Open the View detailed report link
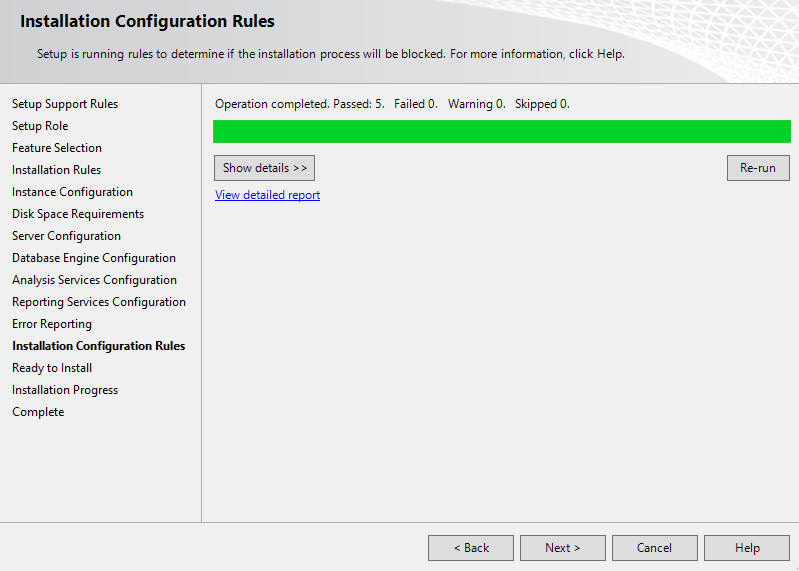The height and width of the screenshot is (571, 799). (267, 195)
